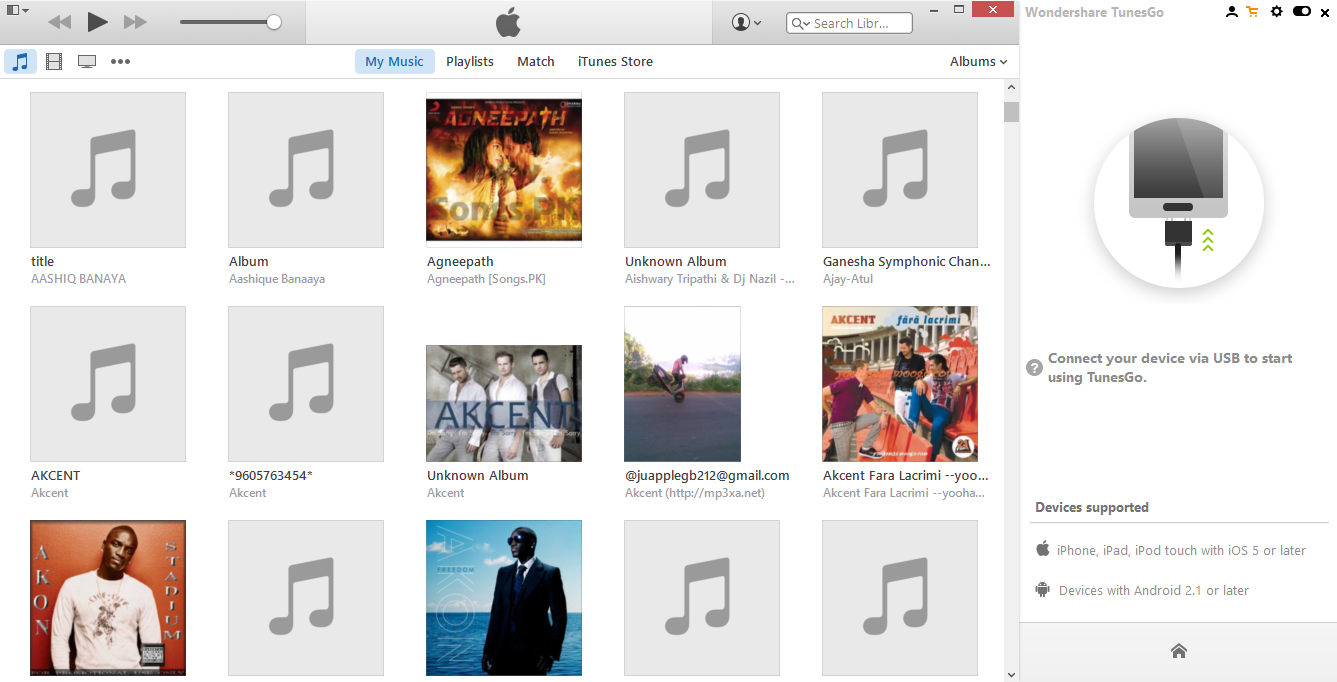Show more library types (ellipsis)
This screenshot has height=682, width=1337.
coord(120,61)
